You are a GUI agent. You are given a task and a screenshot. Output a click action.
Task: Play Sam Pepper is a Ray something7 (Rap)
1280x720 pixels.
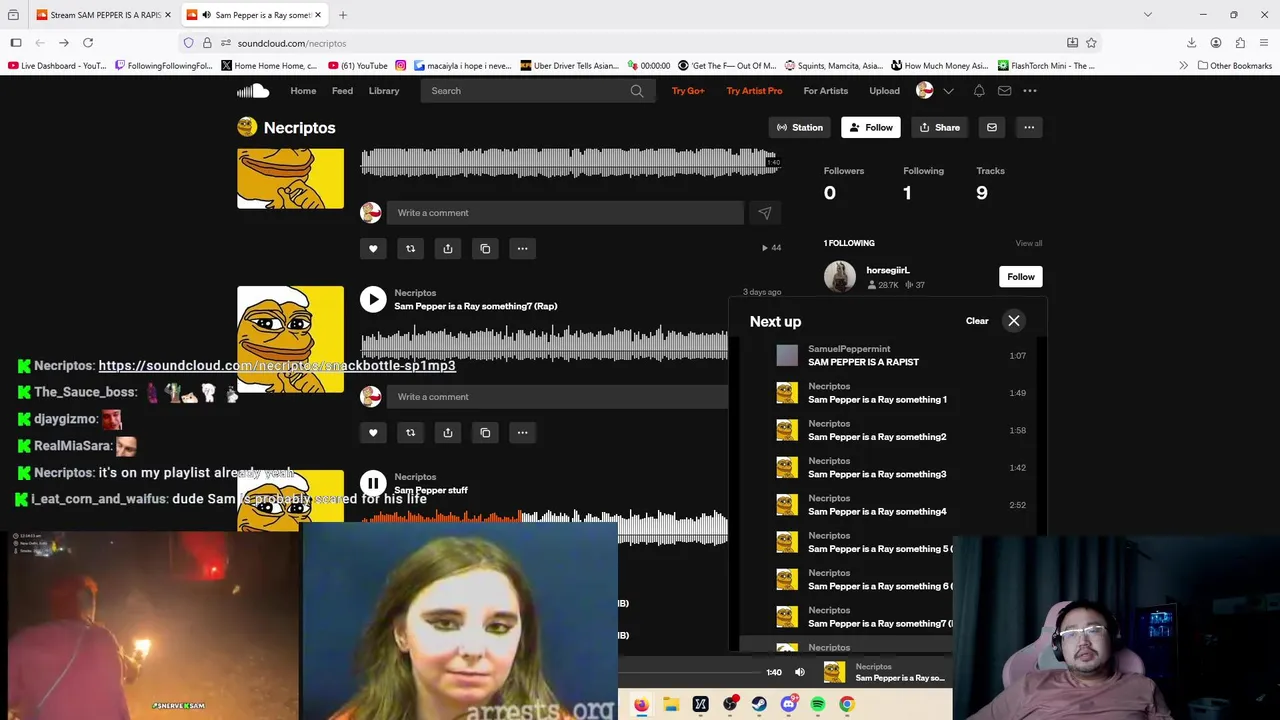coord(373,299)
